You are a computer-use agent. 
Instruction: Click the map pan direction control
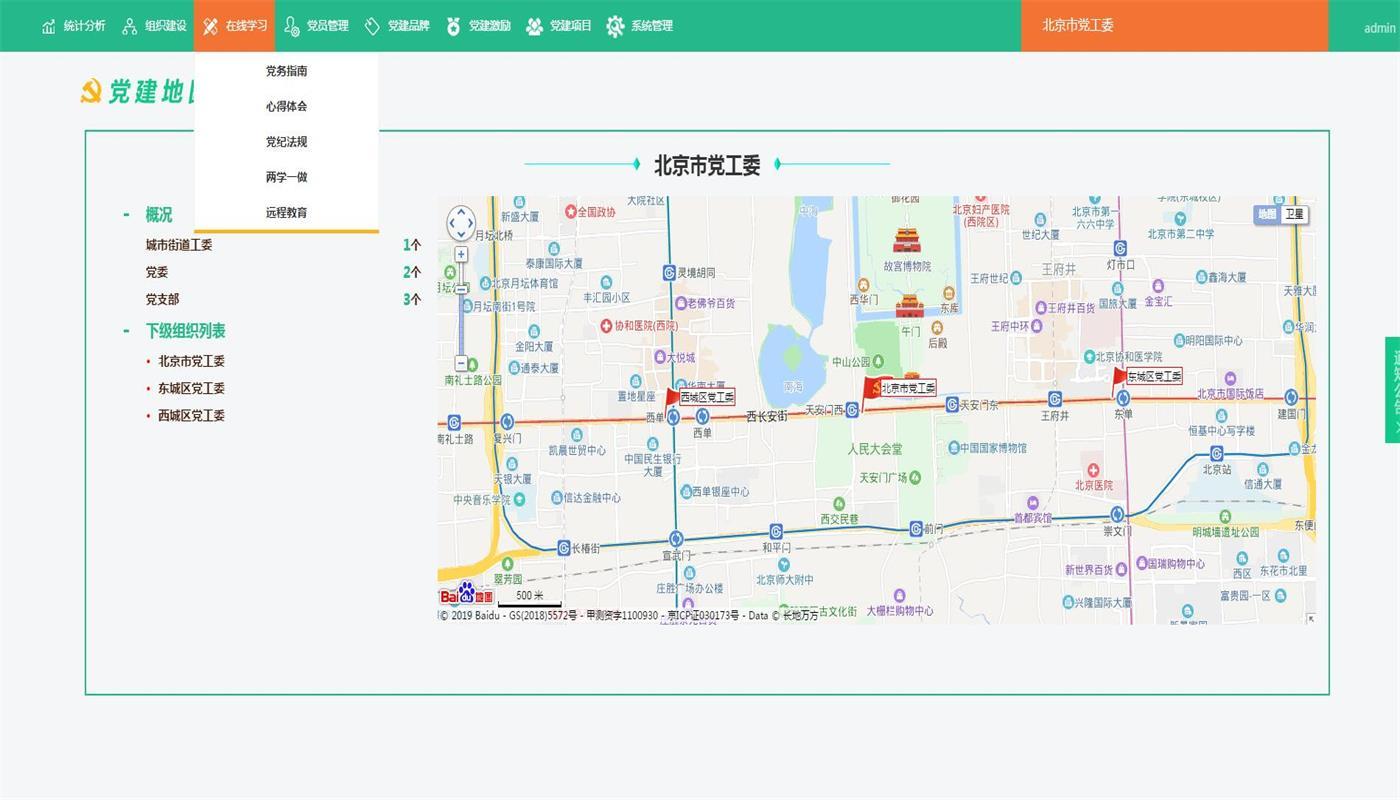tap(461, 224)
